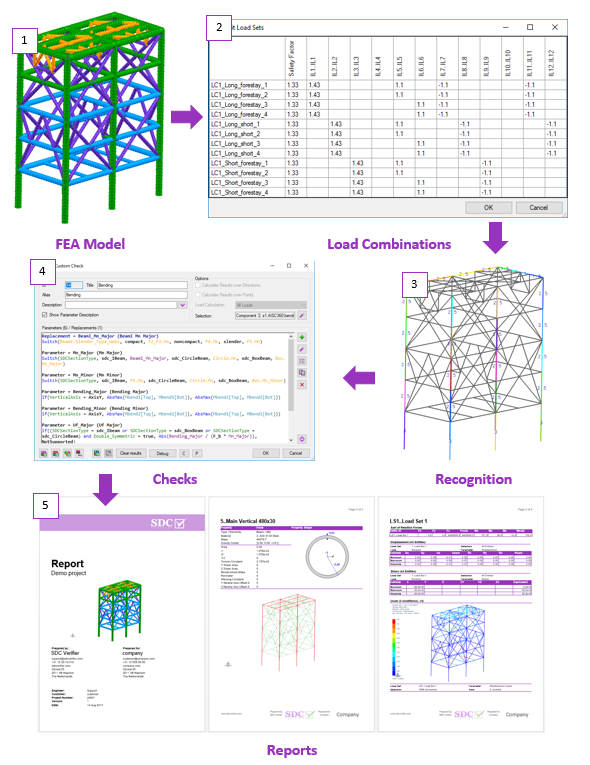Click the 'Parameter = Uf_Major' line
This screenshot has width=590, height=765.
pos(82,424)
